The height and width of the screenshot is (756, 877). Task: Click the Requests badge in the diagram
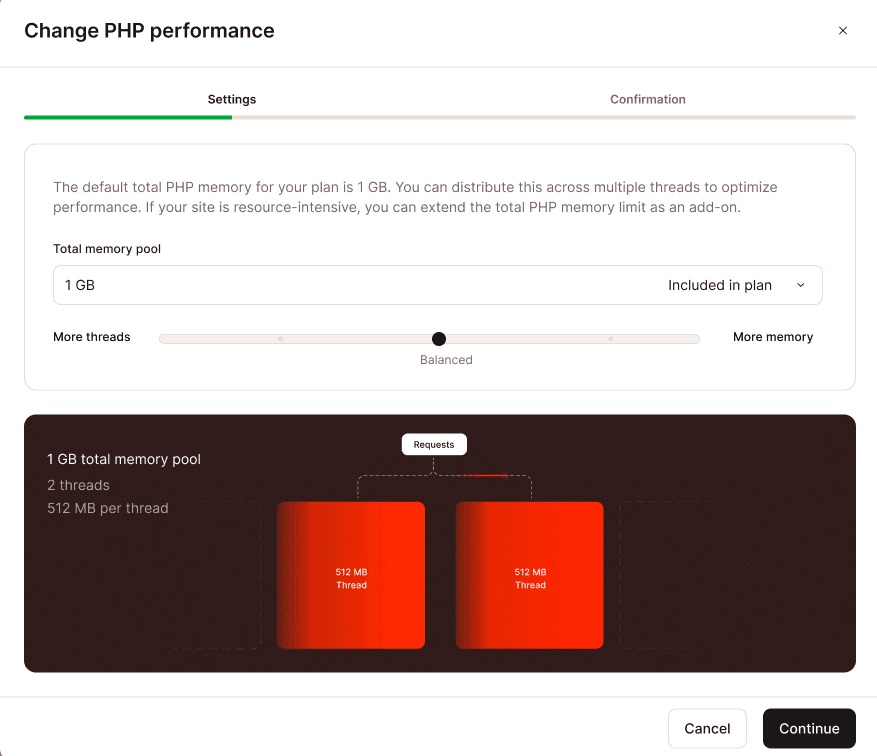[x=433, y=444]
